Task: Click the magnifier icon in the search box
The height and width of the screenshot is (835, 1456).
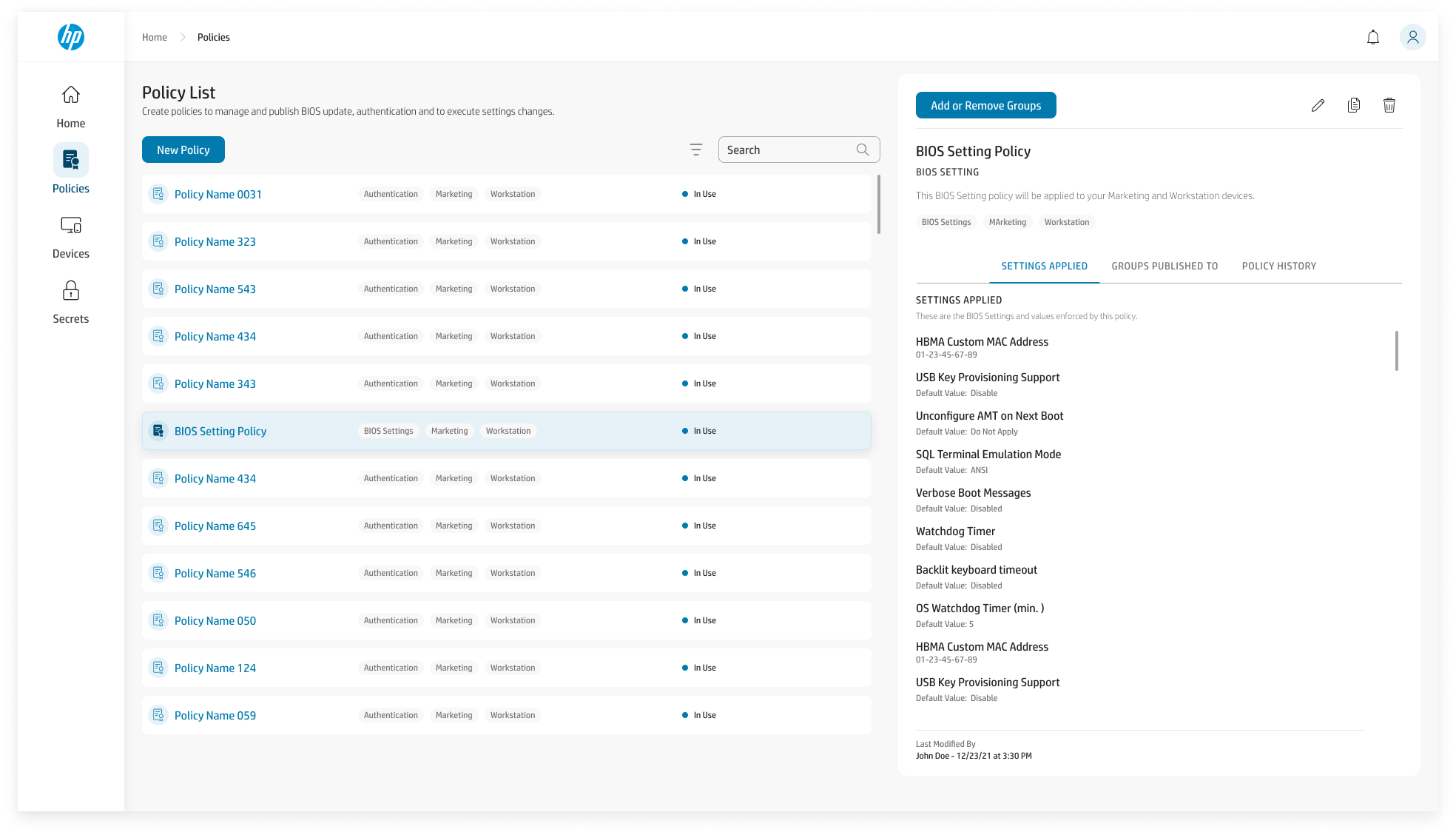Action: click(x=863, y=149)
